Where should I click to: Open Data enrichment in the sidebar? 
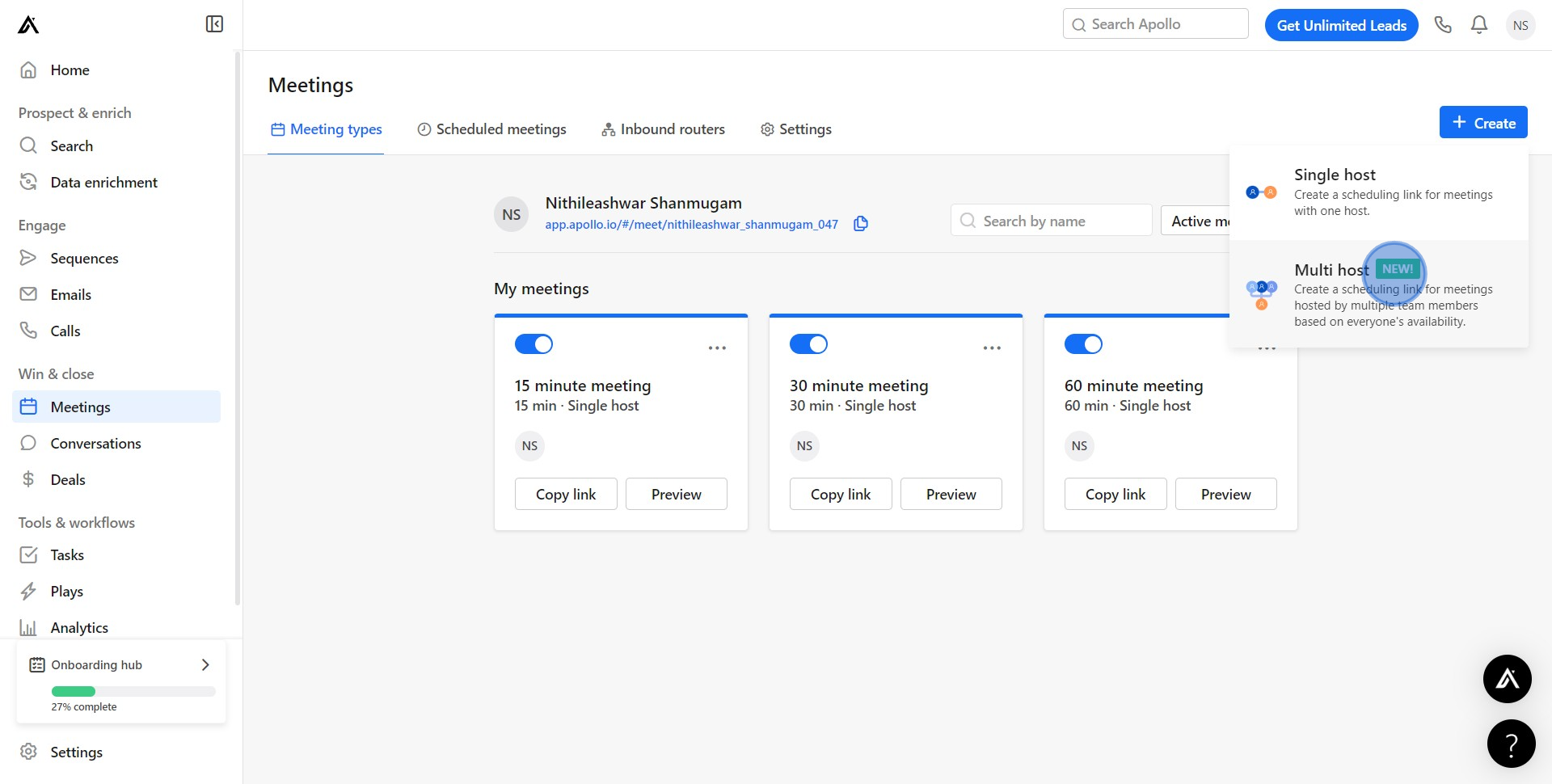pyautogui.click(x=116, y=183)
